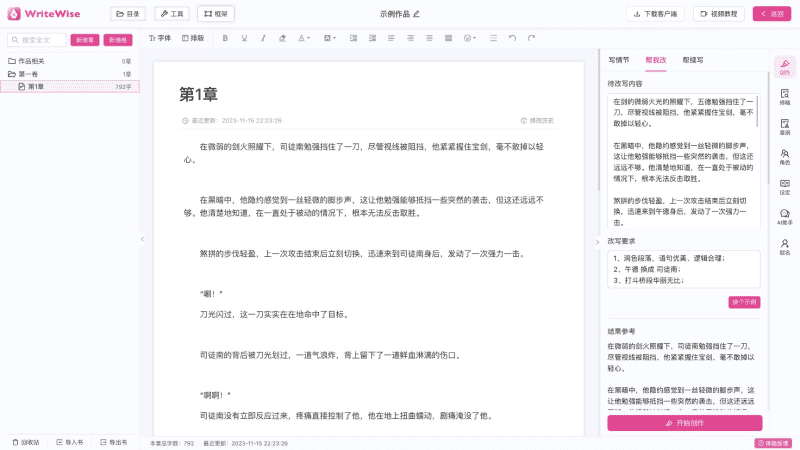Collapse the 第一卷 folder
Screen dimensions: 800x450
coord(11,74)
